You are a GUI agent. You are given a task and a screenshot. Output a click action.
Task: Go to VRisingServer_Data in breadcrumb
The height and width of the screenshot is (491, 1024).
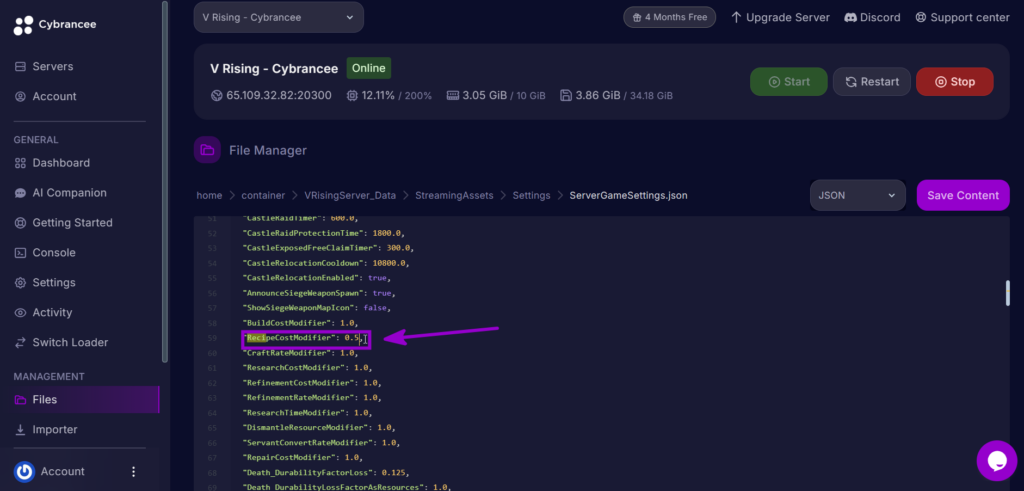(350, 195)
